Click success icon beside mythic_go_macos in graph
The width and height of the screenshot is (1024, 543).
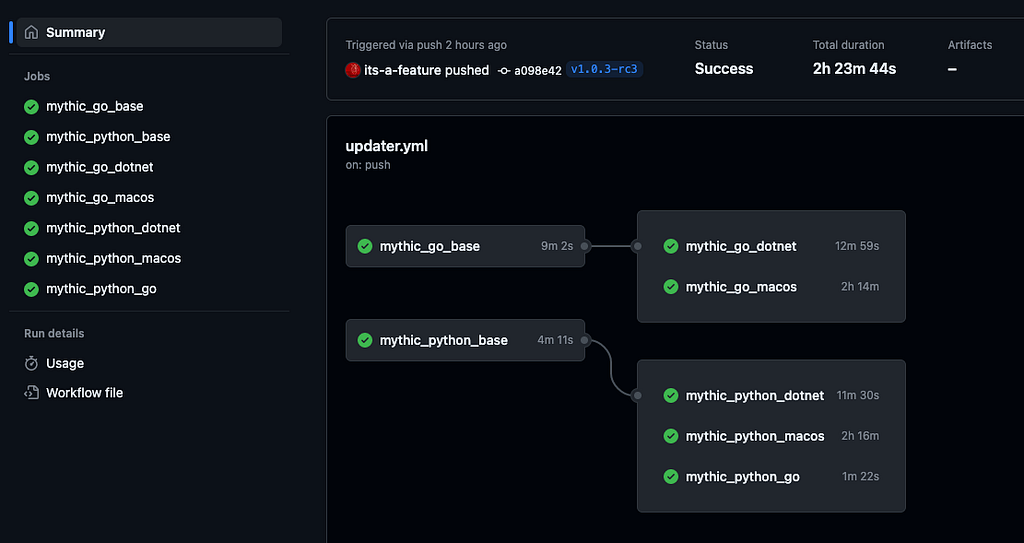(671, 287)
